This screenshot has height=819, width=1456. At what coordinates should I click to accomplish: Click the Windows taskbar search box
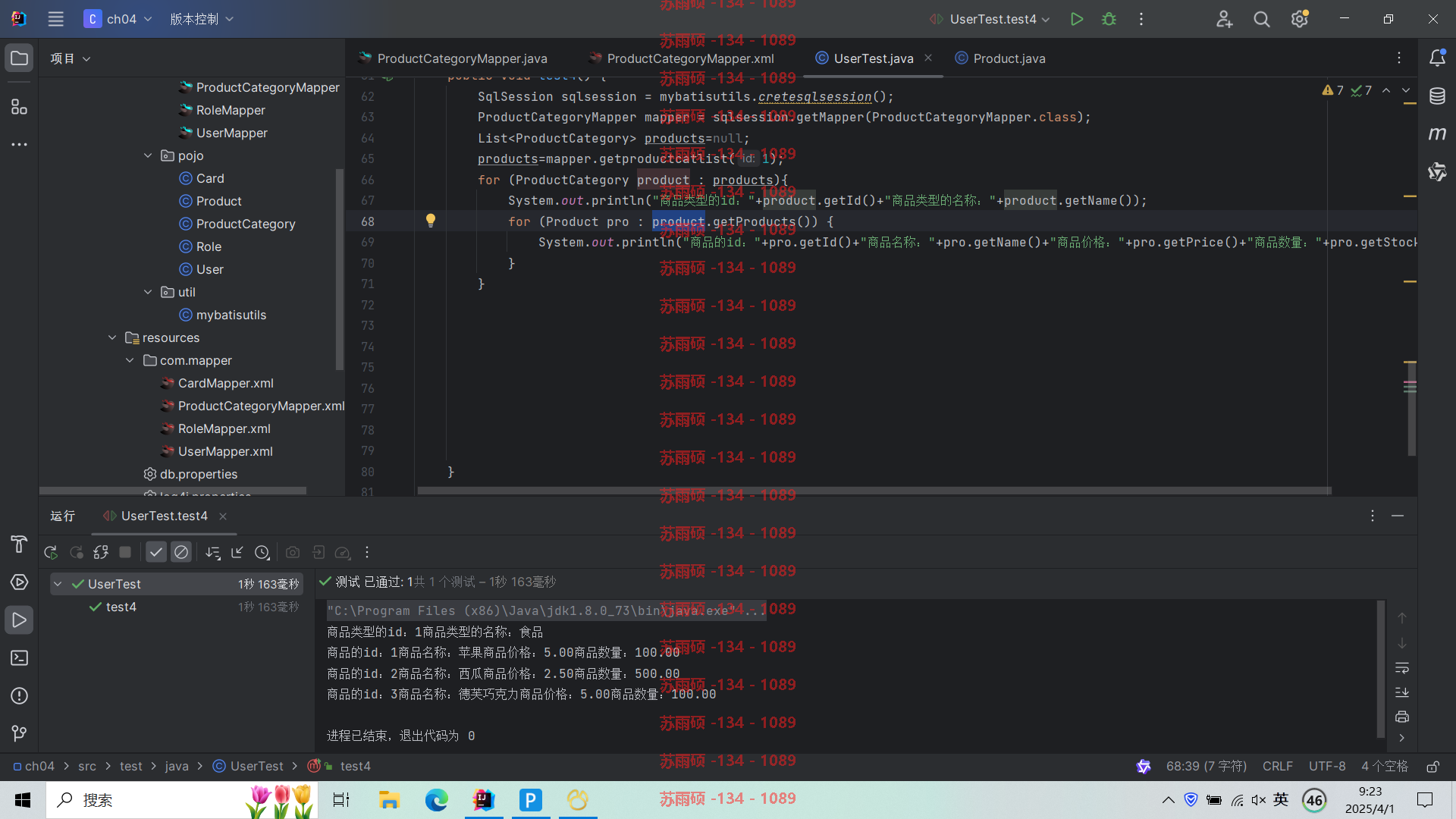click(182, 800)
